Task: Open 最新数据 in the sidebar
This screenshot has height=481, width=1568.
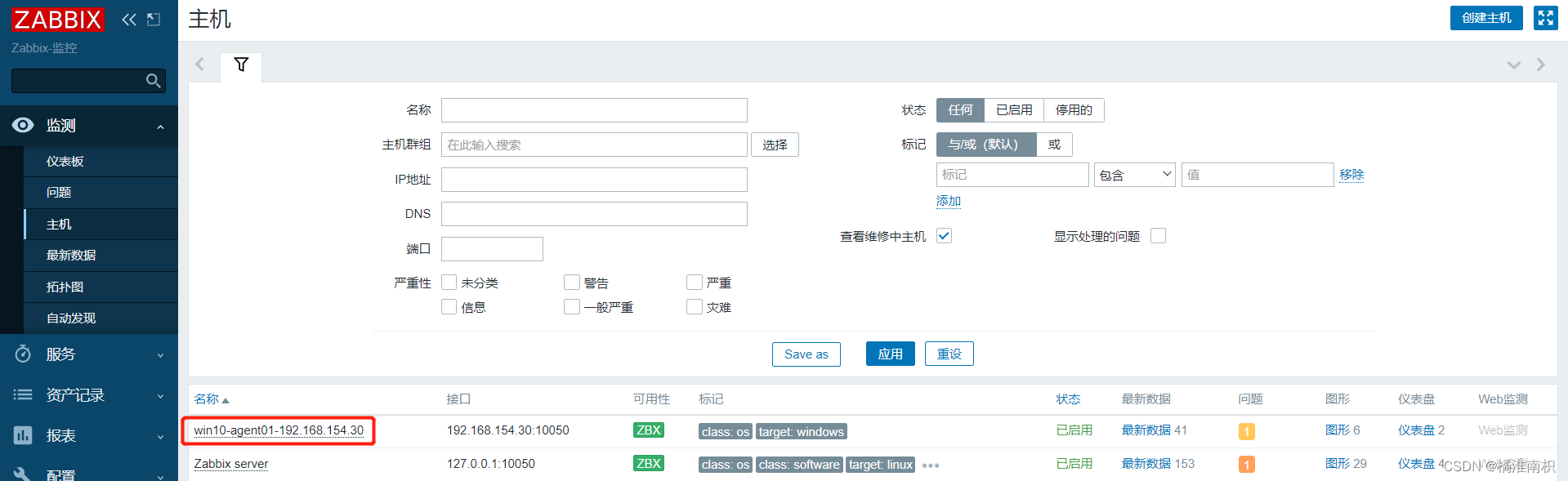Action: tap(101, 256)
